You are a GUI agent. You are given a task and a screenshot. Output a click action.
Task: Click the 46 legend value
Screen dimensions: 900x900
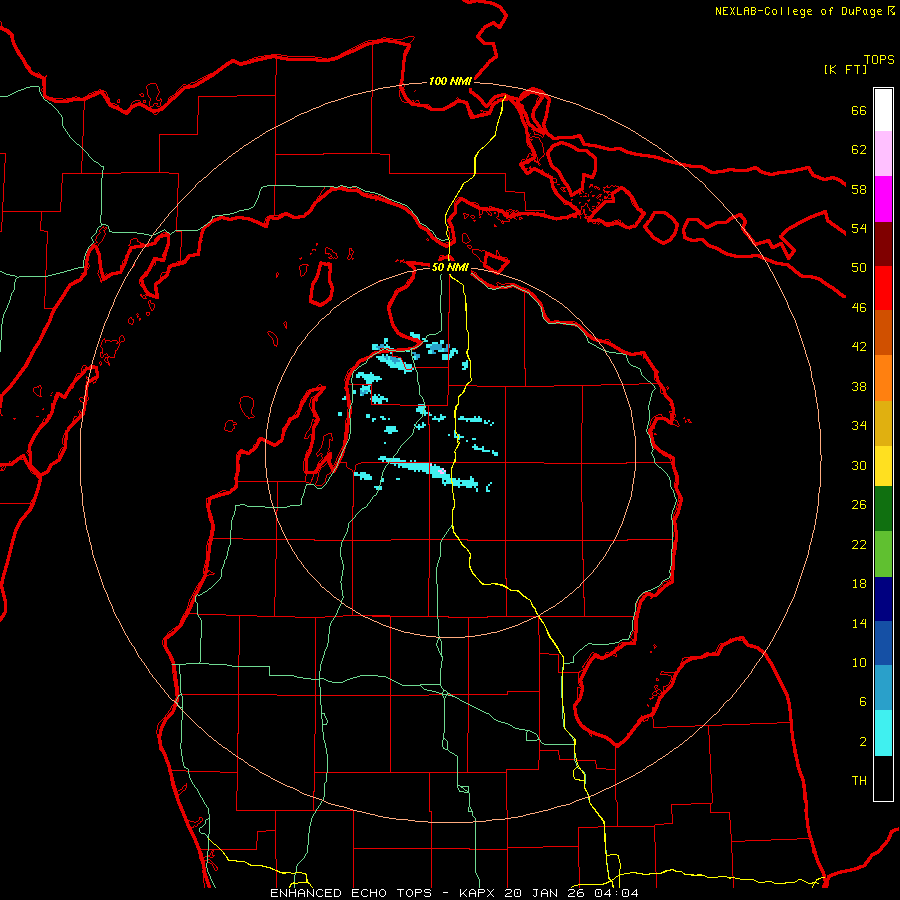pos(859,307)
